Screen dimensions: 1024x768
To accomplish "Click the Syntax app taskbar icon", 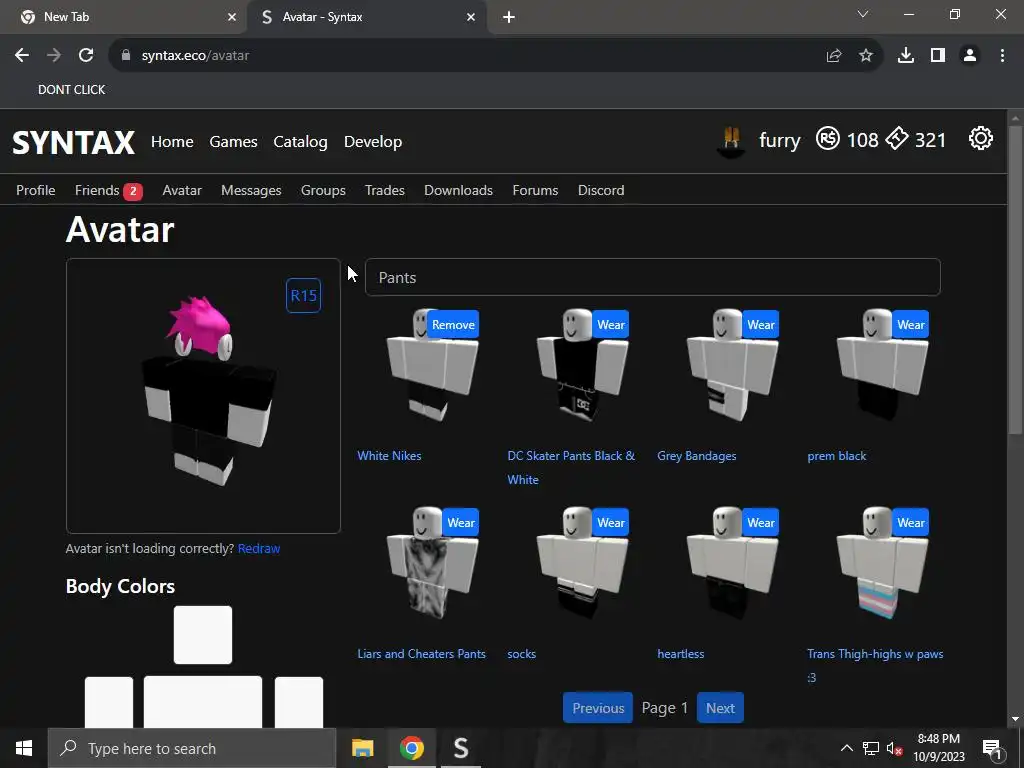I will point(461,748).
